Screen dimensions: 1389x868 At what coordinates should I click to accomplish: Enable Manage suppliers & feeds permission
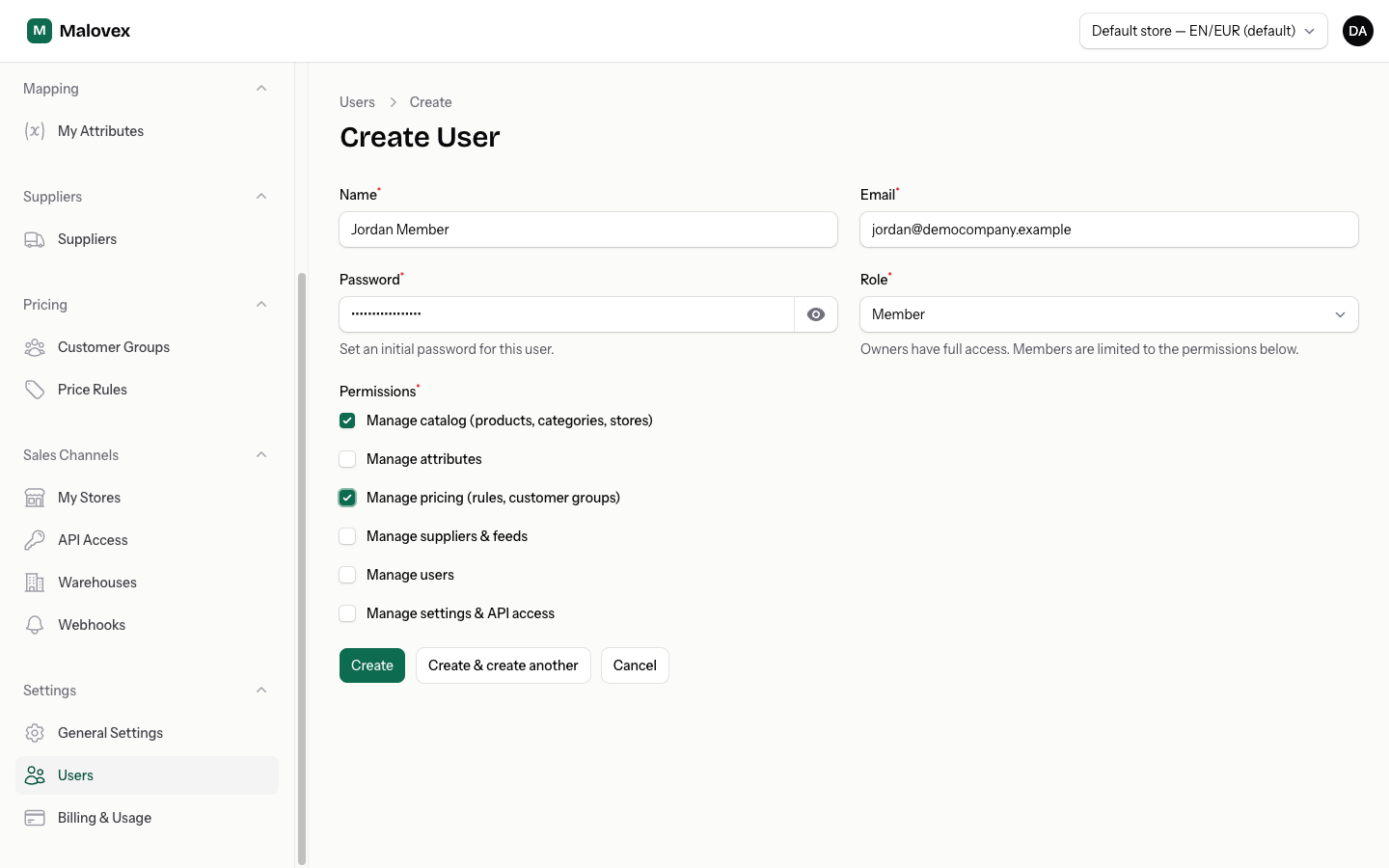(347, 536)
